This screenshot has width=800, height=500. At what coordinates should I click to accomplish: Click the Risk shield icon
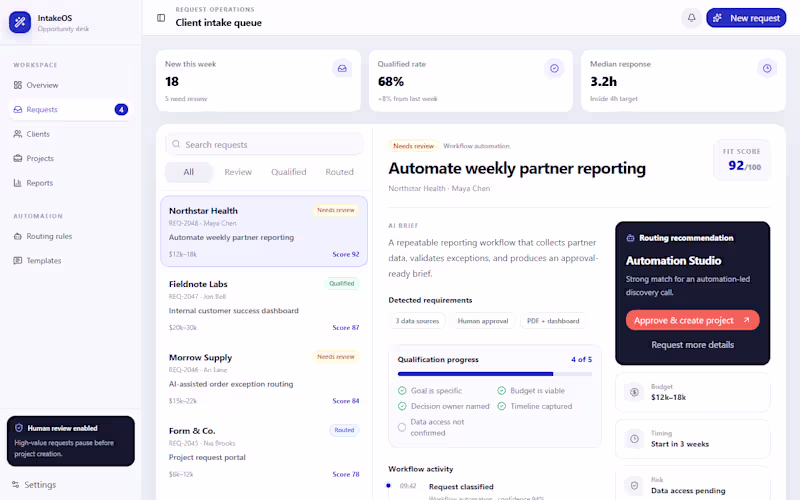(634, 486)
